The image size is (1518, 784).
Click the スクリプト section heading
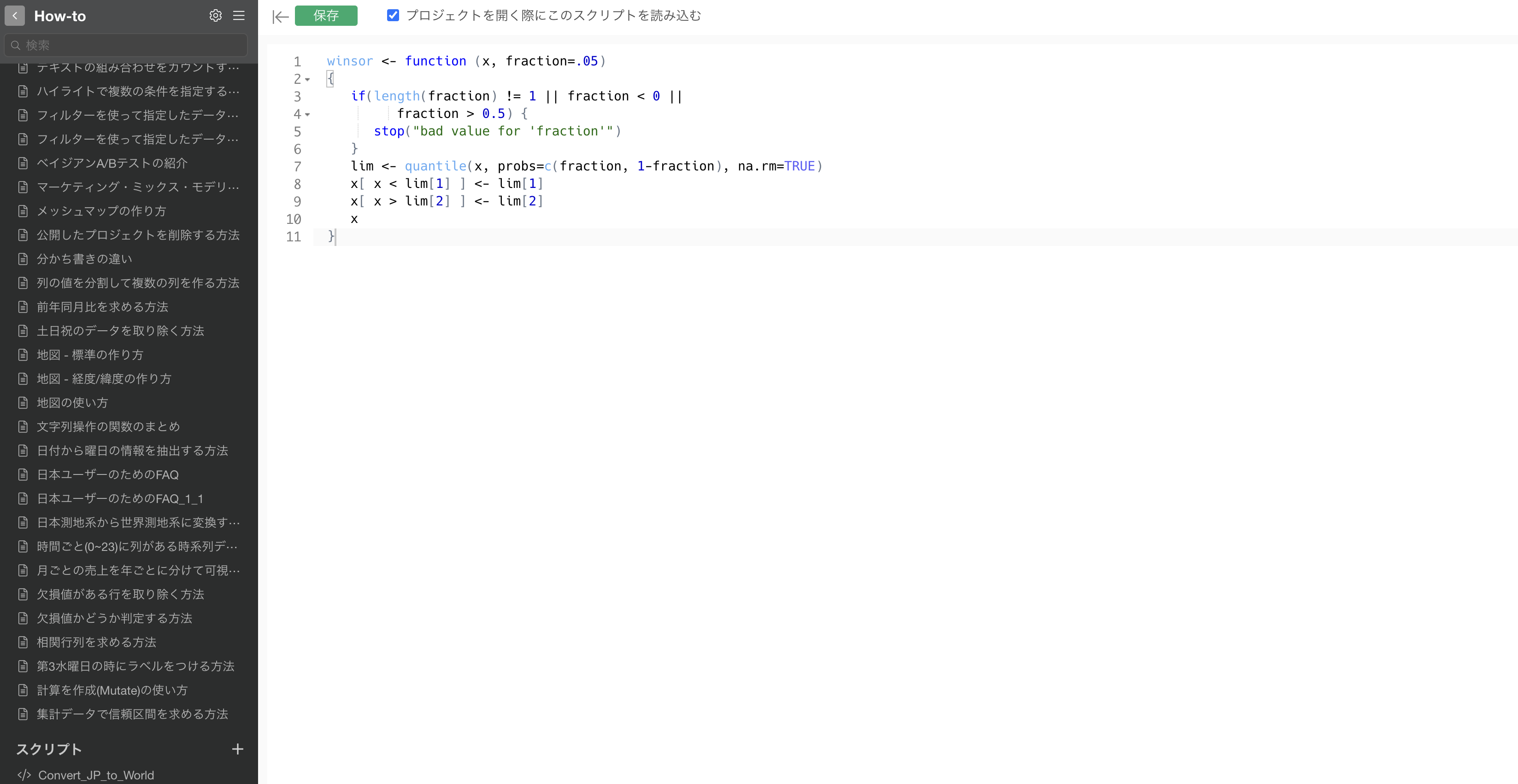click(49, 749)
